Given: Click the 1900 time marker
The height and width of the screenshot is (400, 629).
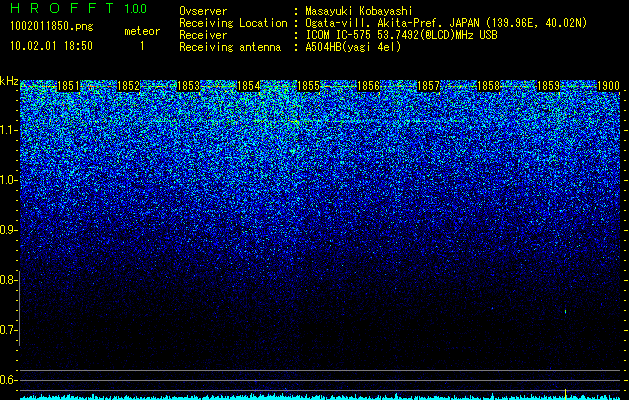Looking at the screenshot, I should tap(609, 86).
